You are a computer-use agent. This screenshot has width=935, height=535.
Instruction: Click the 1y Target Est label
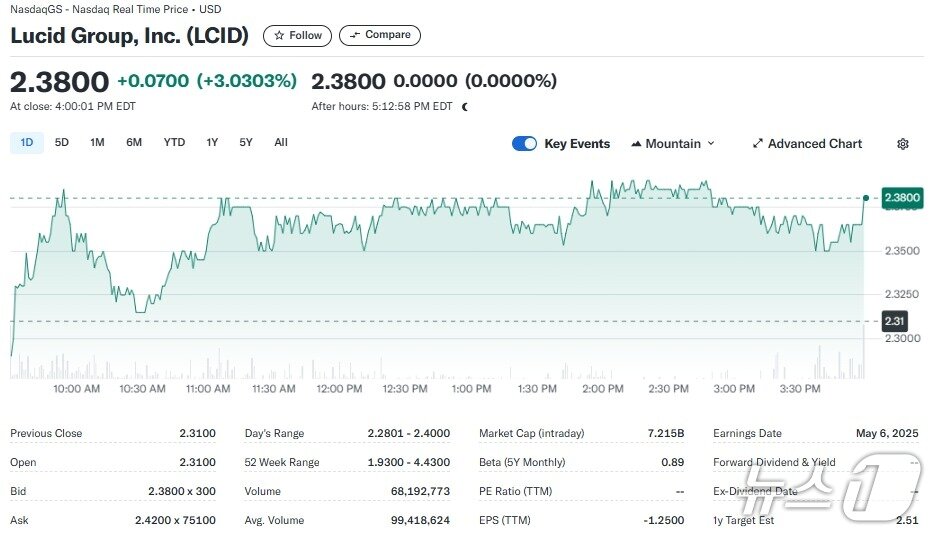[x=744, y=520]
